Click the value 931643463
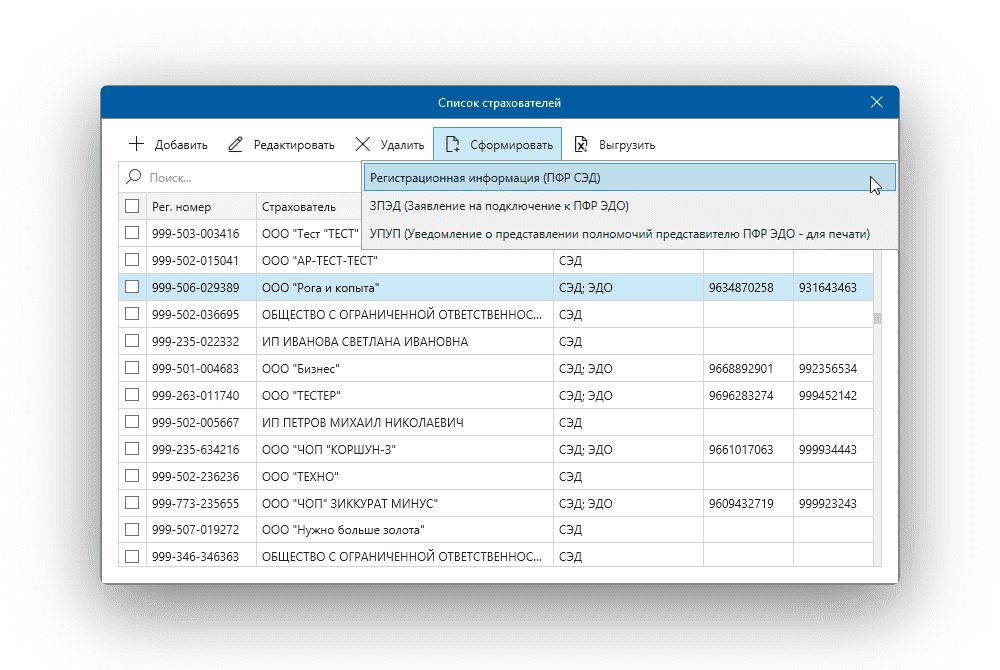The width and height of the screenshot is (1000, 670). [828, 288]
